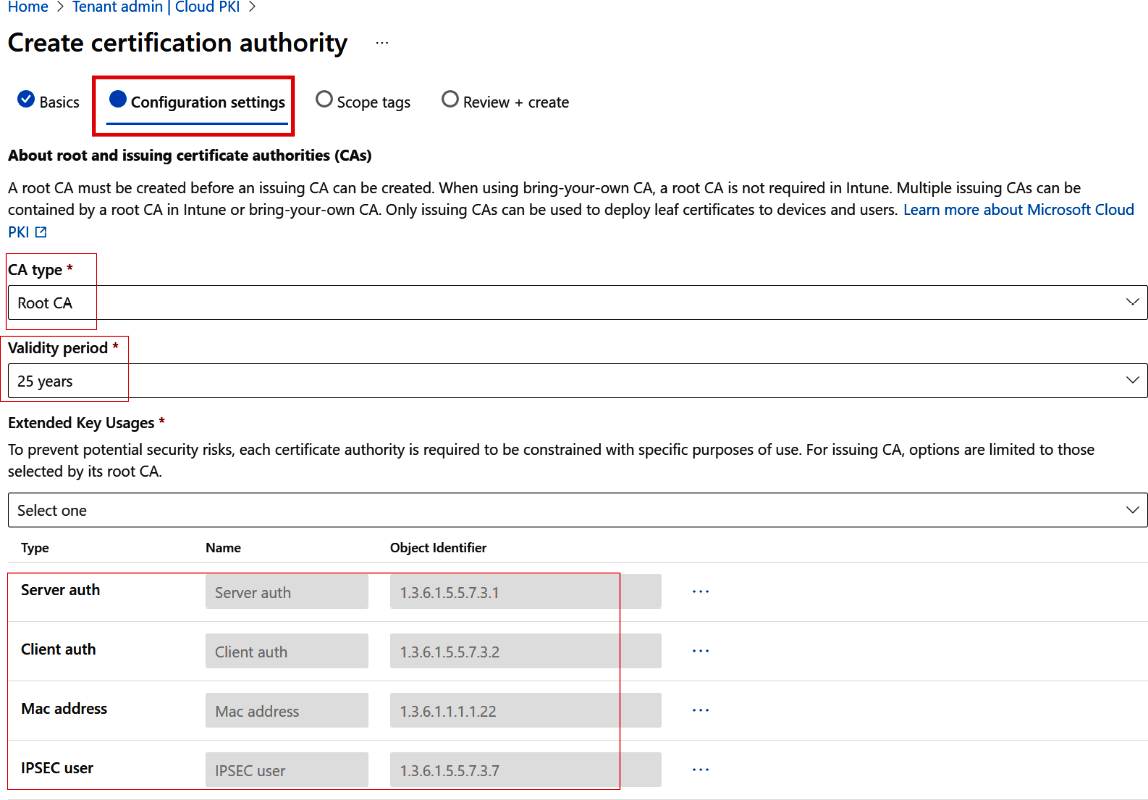Click the Server auth name field
This screenshot has height=800, width=1148.
(287, 591)
